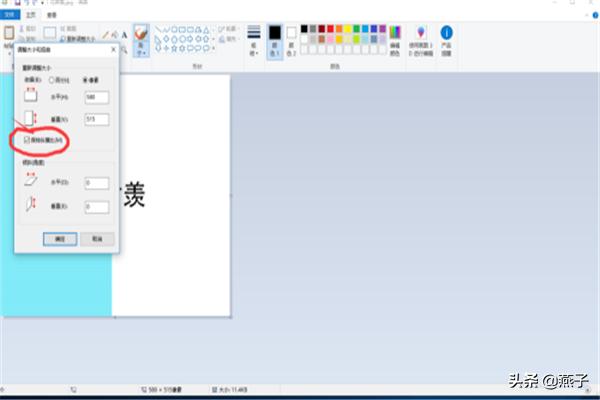Click file size in status bar
This screenshot has height=400, width=600.
pos(230,390)
